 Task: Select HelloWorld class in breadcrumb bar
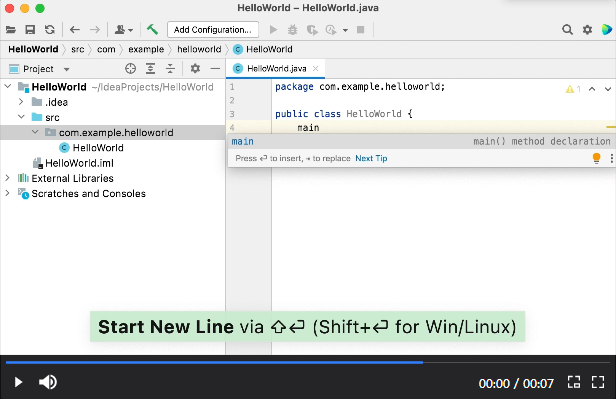262,49
